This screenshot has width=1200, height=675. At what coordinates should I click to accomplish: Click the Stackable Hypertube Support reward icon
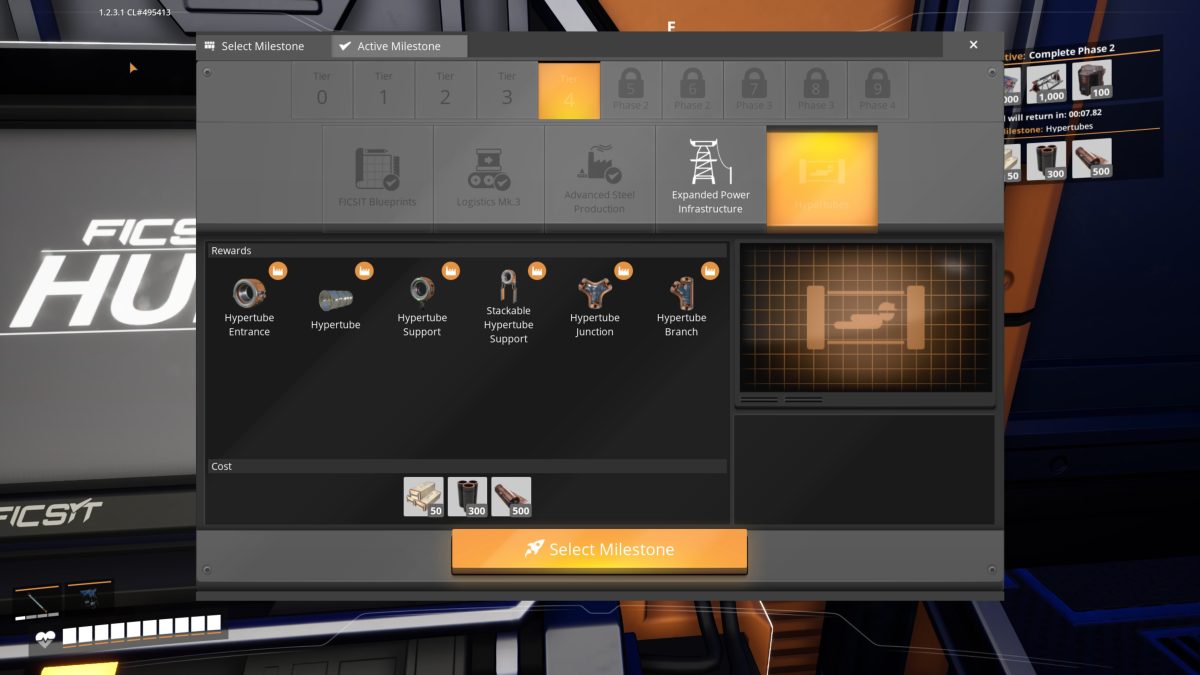coord(508,286)
